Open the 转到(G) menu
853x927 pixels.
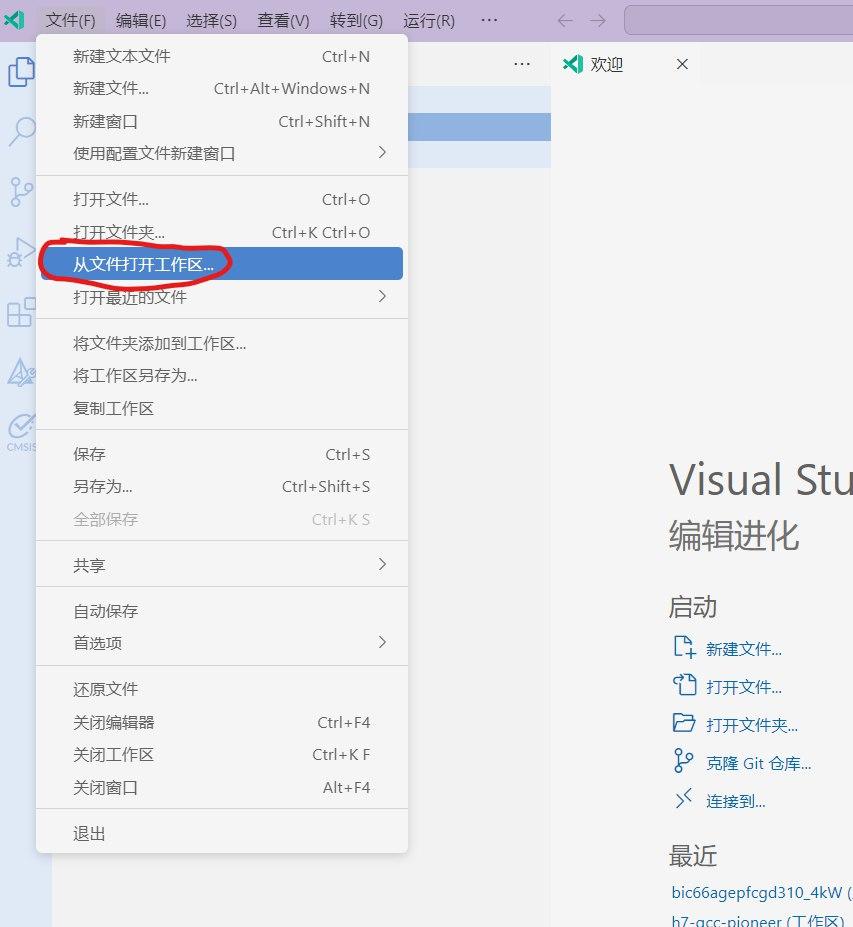[x=356, y=21]
